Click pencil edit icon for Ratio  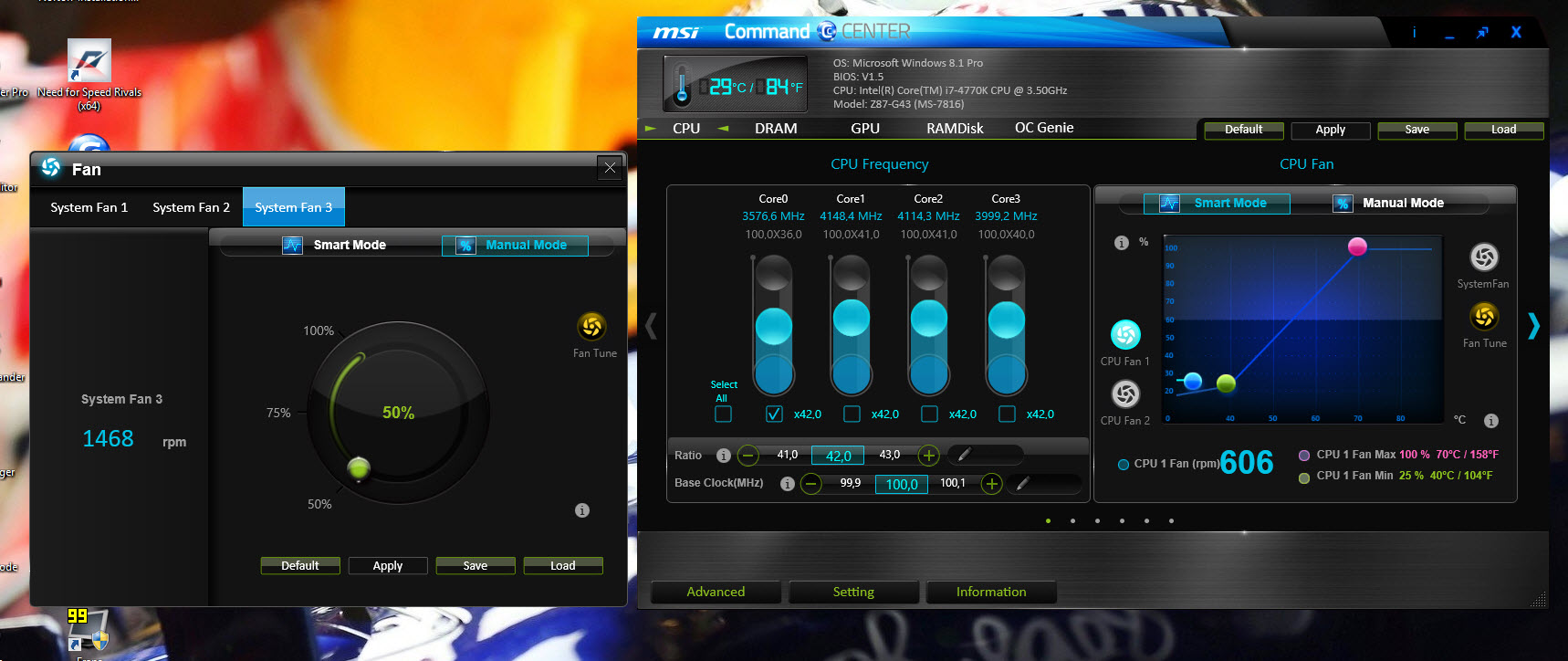coord(964,454)
